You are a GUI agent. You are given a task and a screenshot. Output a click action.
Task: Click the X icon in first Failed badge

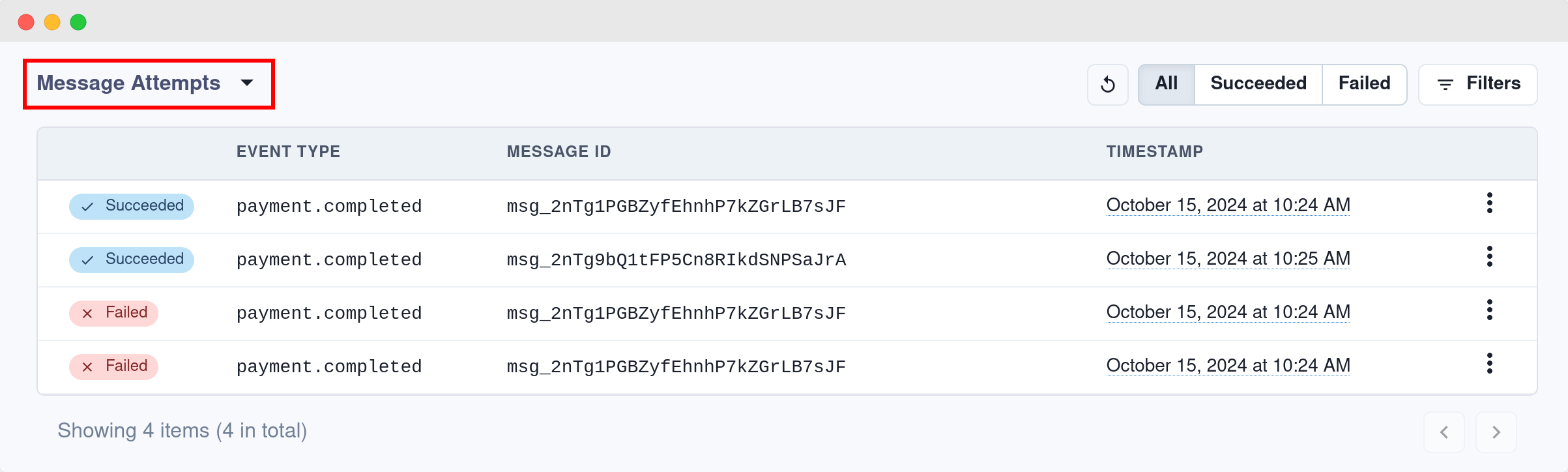click(87, 313)
